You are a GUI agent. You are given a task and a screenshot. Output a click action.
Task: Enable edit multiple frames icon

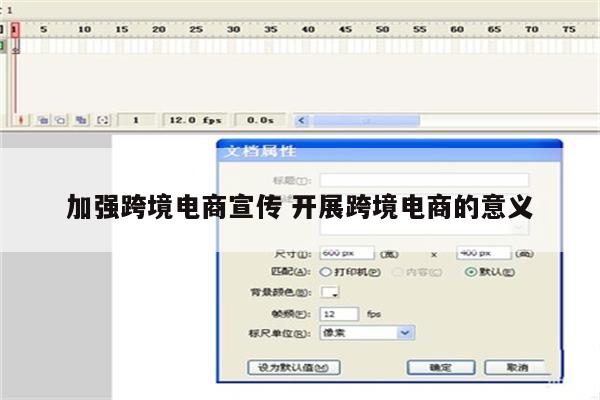pyautogui.click(x=81, y=120)
